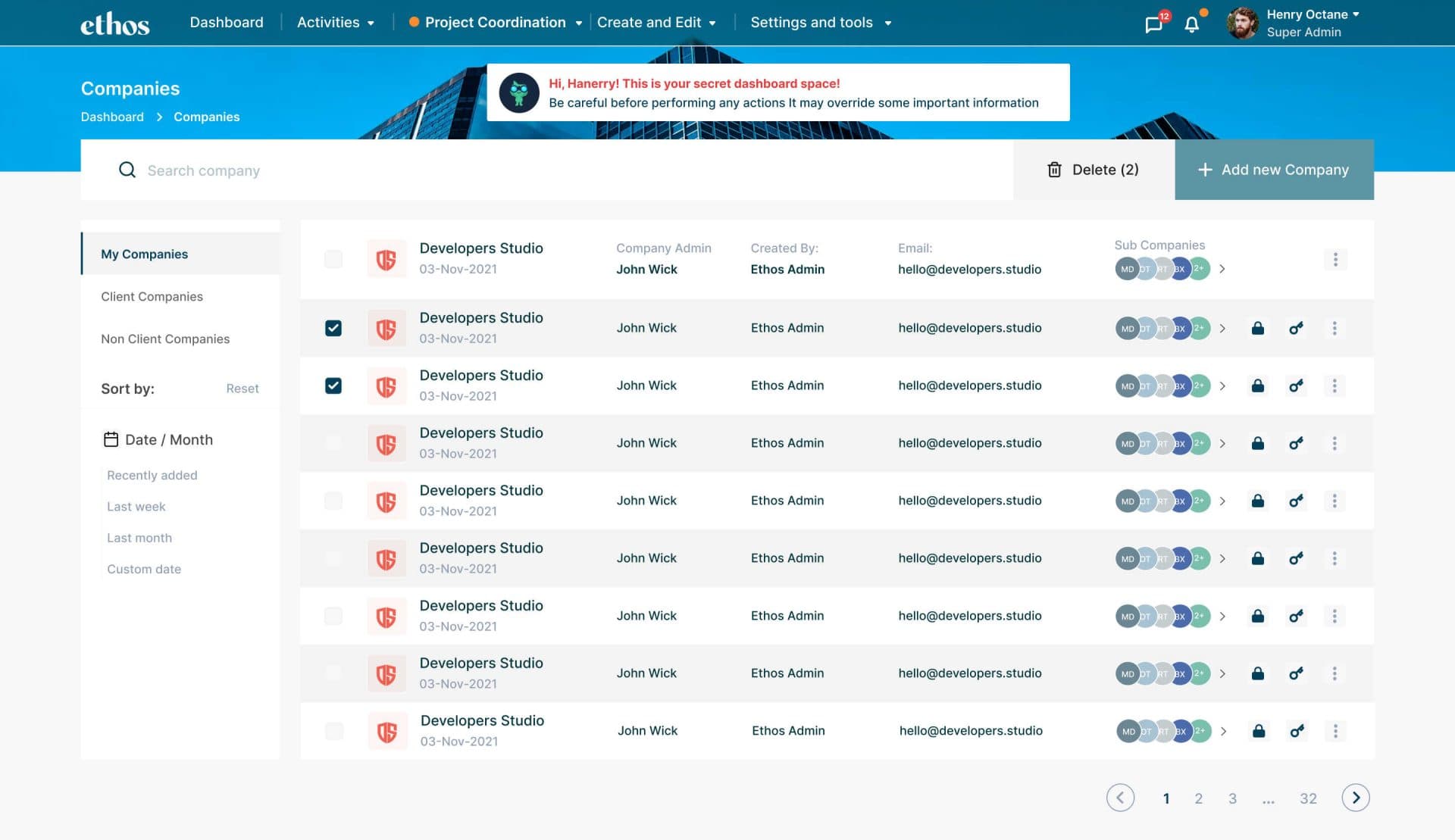
Task: Click the Search company input field
Action: pos(530,170)
